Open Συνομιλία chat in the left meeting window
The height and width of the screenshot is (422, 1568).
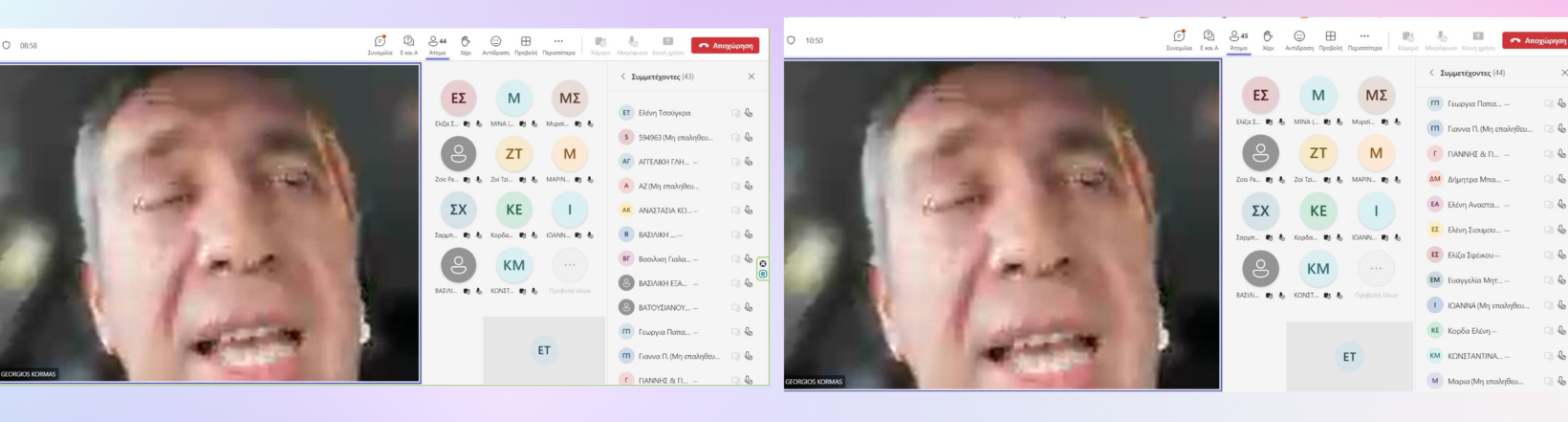click(380, 44)
